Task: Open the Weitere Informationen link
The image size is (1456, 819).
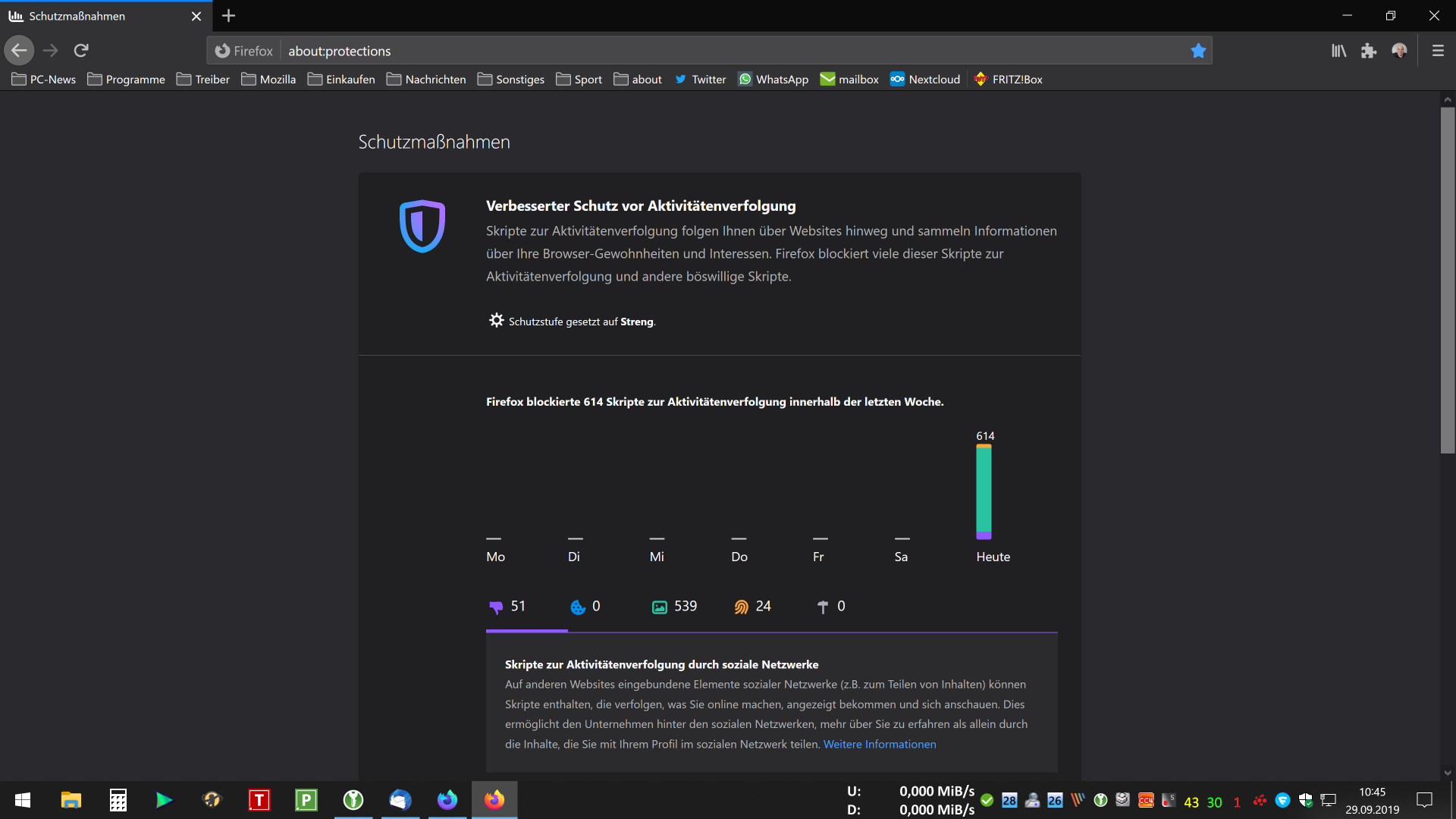Action: click(x=880, y=745)
